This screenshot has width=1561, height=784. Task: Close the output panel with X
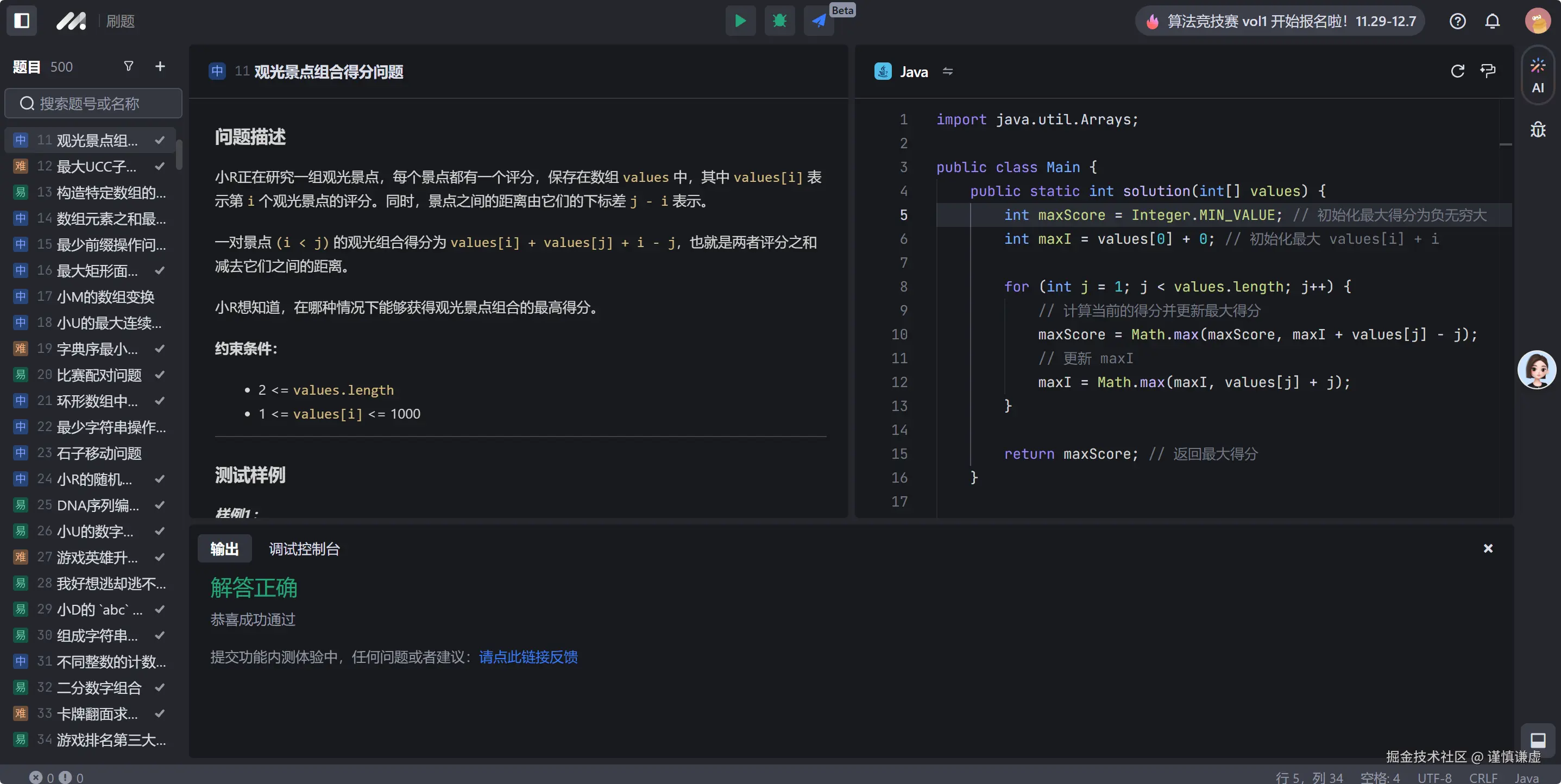click(x=1488, y=548)
